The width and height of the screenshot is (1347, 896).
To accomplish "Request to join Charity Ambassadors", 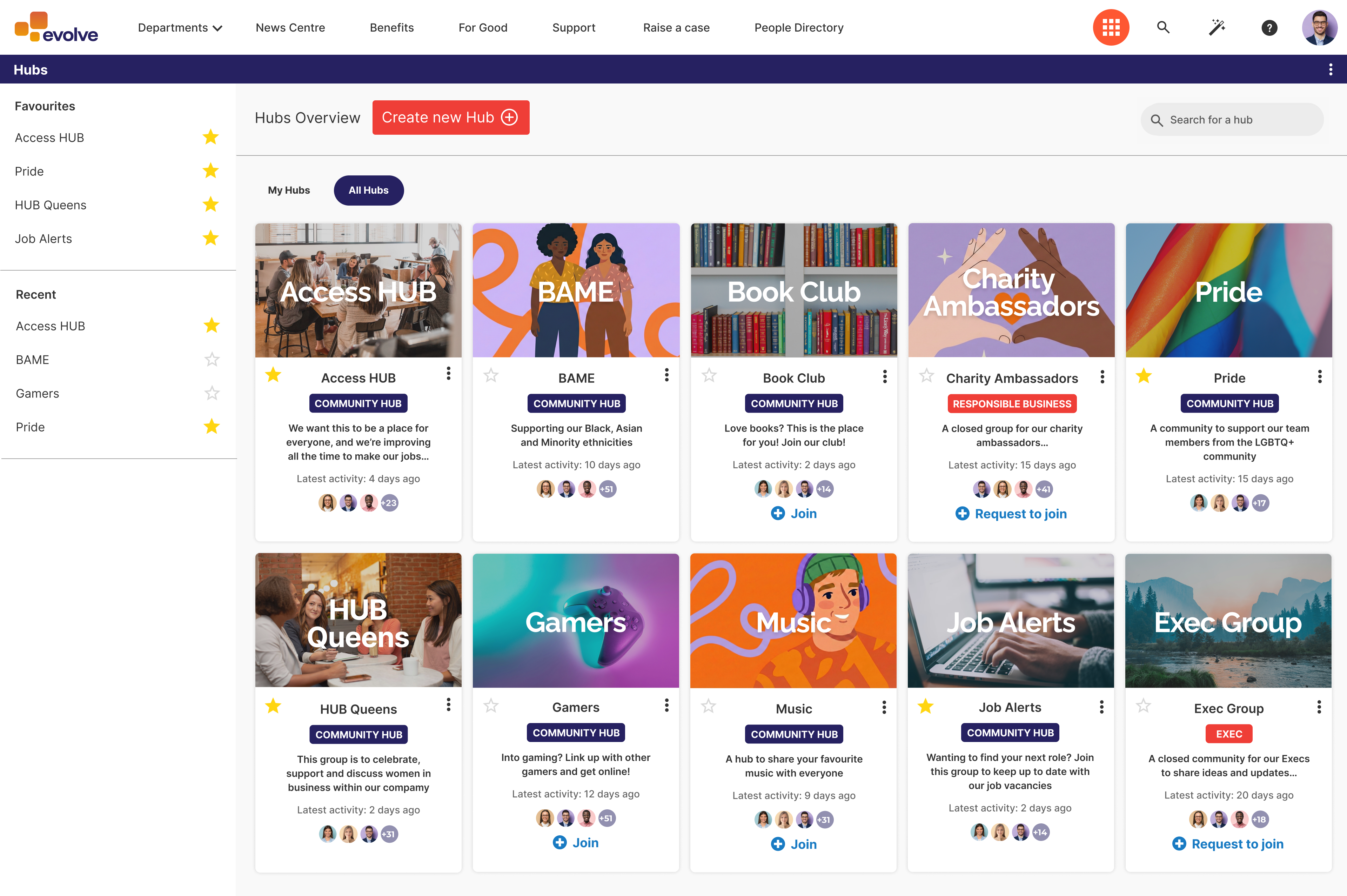I will (x=1011, y=514).
